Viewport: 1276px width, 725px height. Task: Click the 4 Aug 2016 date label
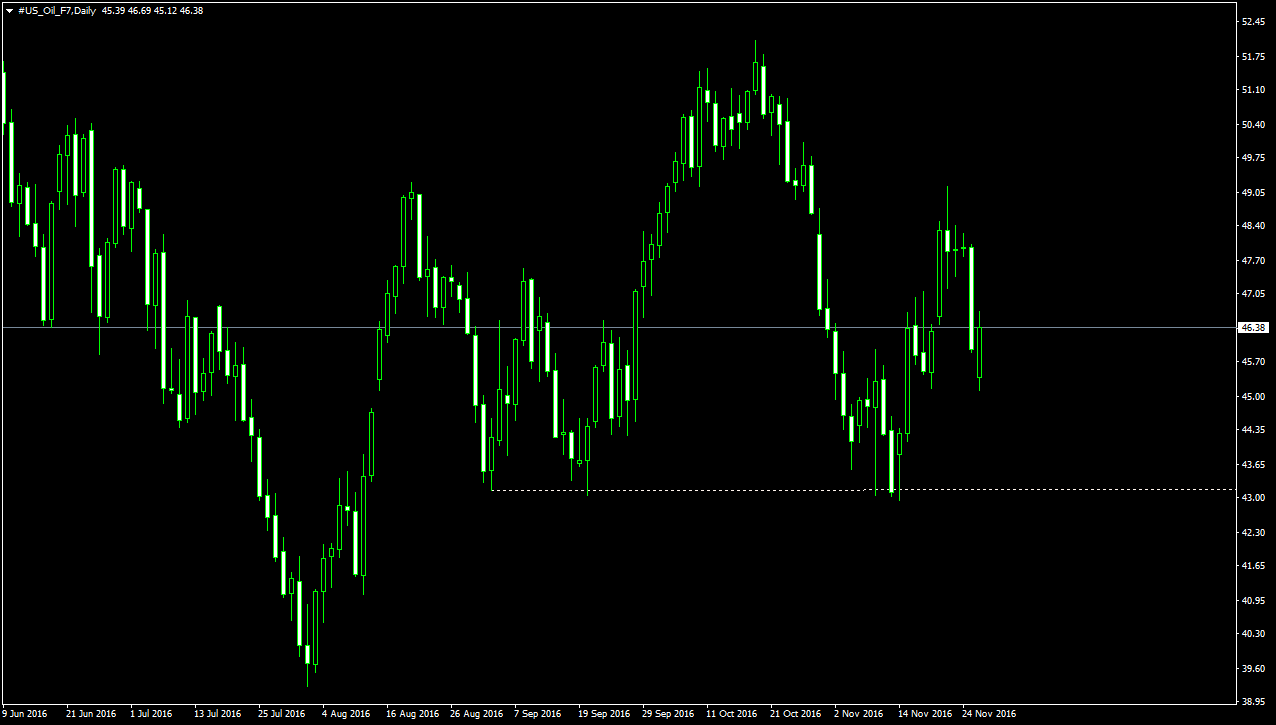347,714
